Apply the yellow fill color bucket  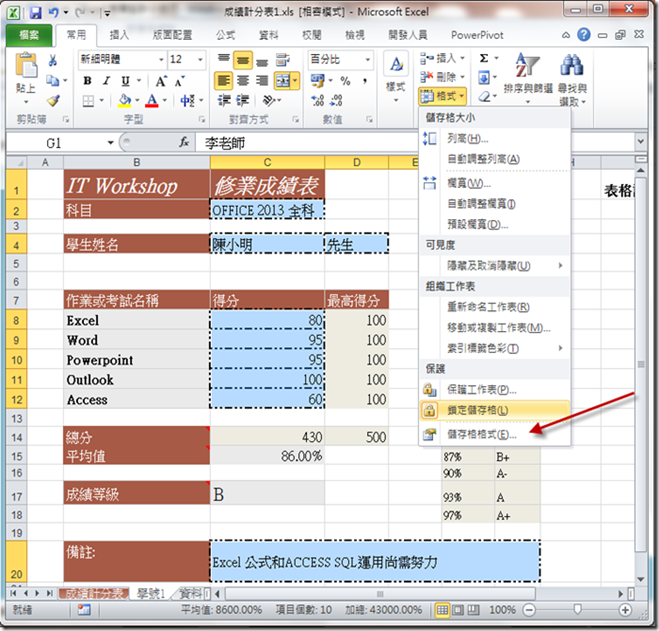pos(125,101)
